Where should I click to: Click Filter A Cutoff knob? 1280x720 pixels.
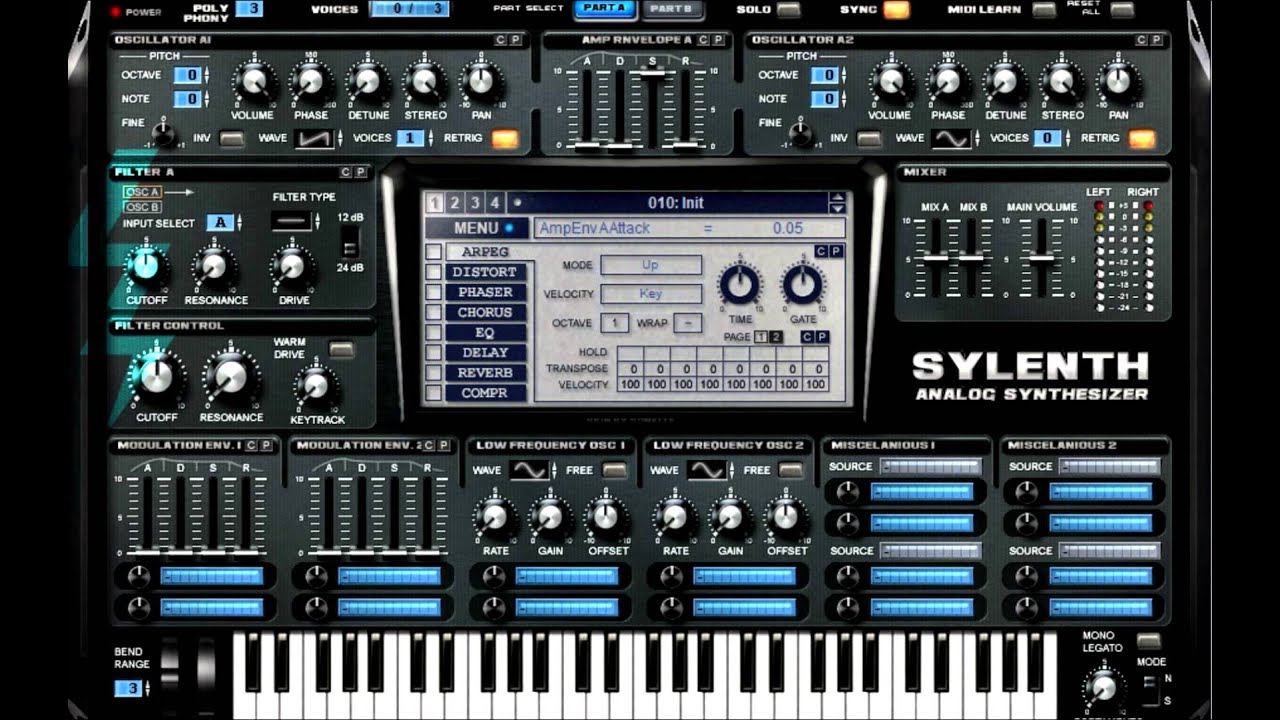tap(146, 266)
